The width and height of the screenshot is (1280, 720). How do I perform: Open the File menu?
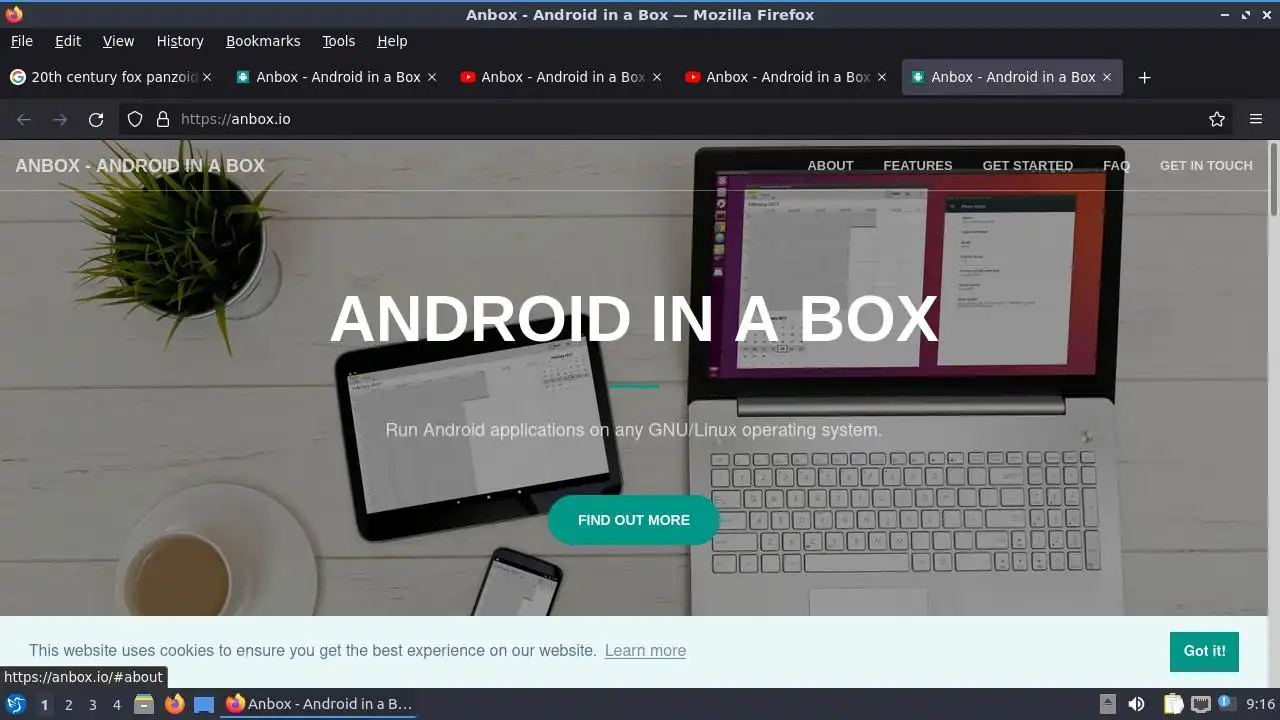(21, 41)
